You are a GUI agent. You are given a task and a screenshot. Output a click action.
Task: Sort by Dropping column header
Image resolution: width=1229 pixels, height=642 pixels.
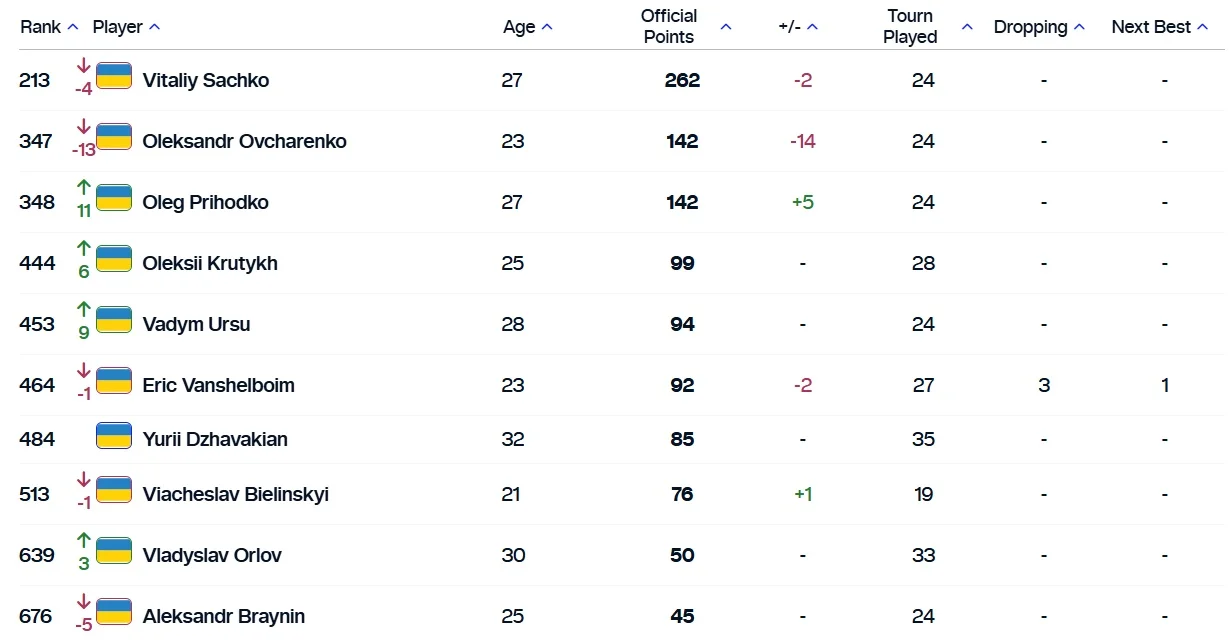coord(1039,27)
